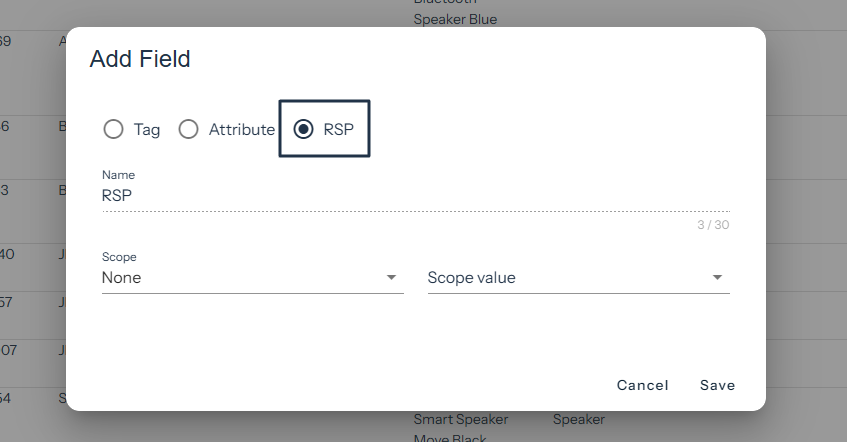The width and height of the screenshot is (847, 442).
Task: Click the small Scope field label
Action: pyautogui.click(x=119, y=257)
